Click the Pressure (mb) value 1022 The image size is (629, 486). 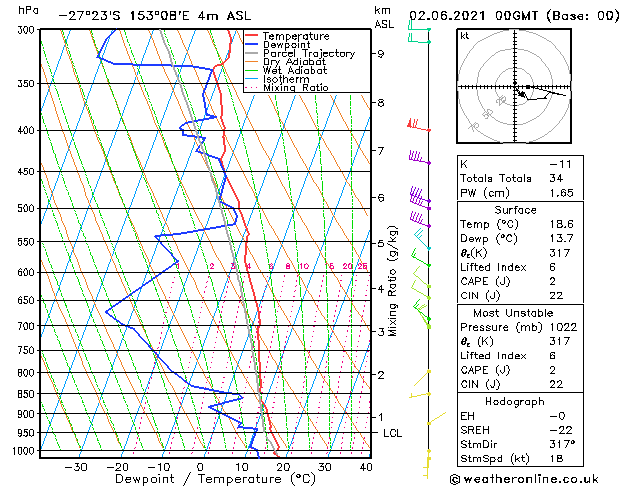(563, 327)
